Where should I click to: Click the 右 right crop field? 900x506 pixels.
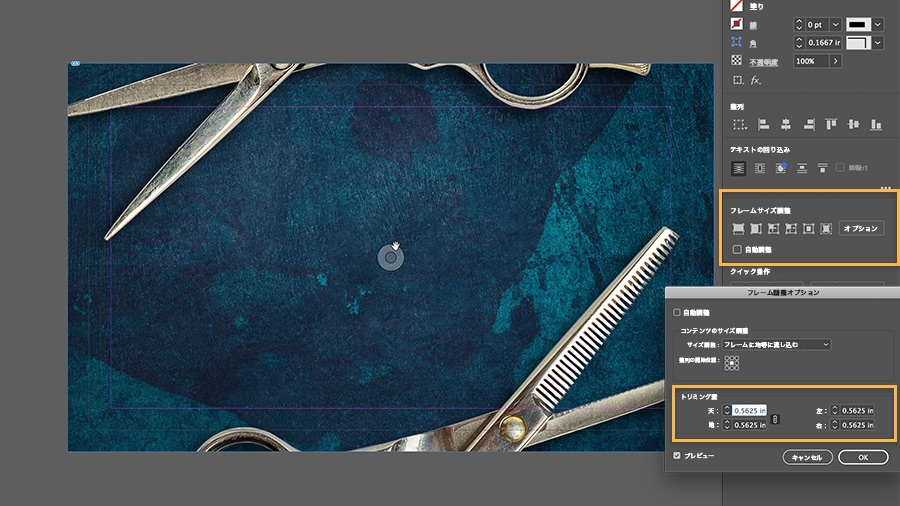[x=858, y=425]
